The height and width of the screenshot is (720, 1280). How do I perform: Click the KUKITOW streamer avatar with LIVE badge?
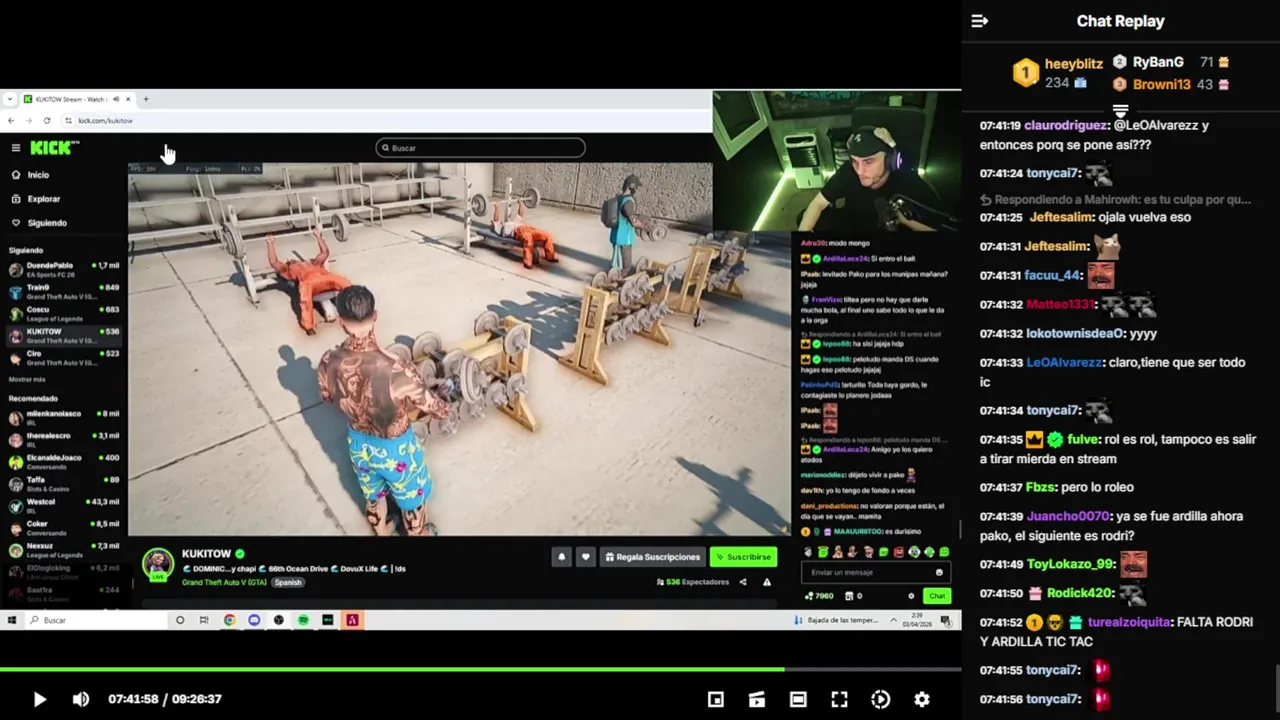[158, 565]
